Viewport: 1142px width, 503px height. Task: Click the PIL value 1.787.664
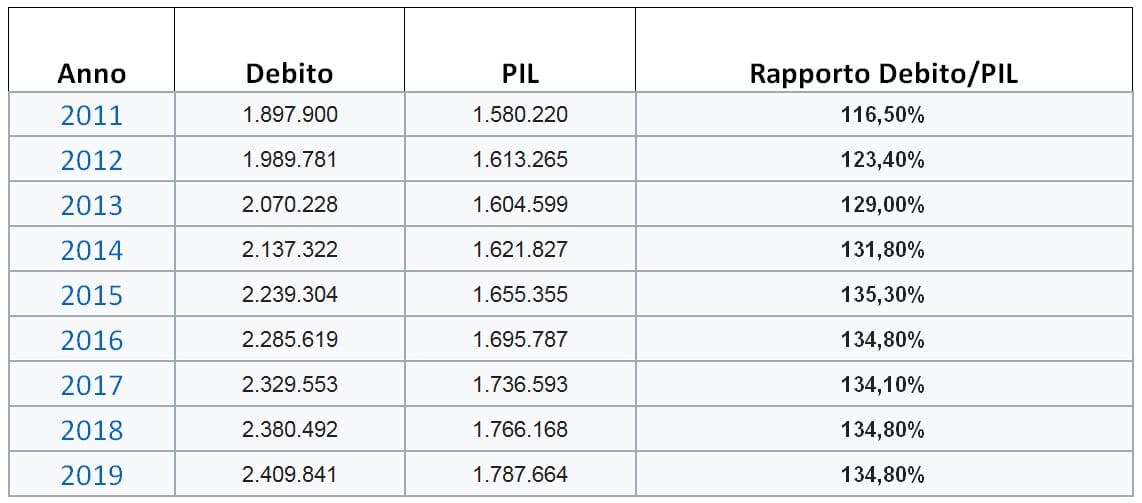pyautogui.click(x=520, y=475)
